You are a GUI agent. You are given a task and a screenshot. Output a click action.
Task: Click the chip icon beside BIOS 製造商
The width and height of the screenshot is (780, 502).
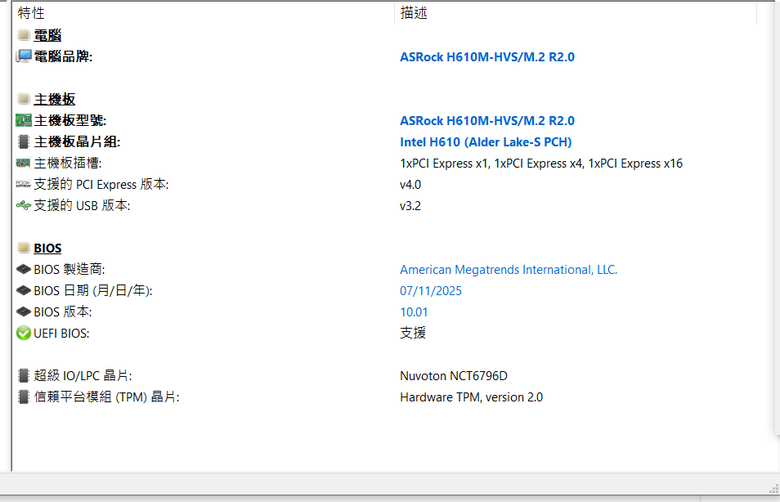[23, 269]
